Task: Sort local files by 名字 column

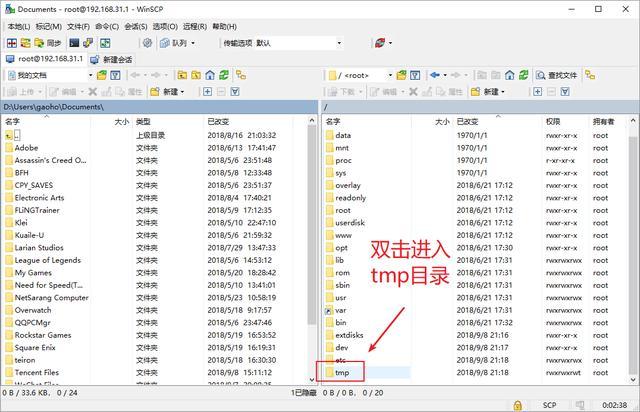Action: point(47,122)
